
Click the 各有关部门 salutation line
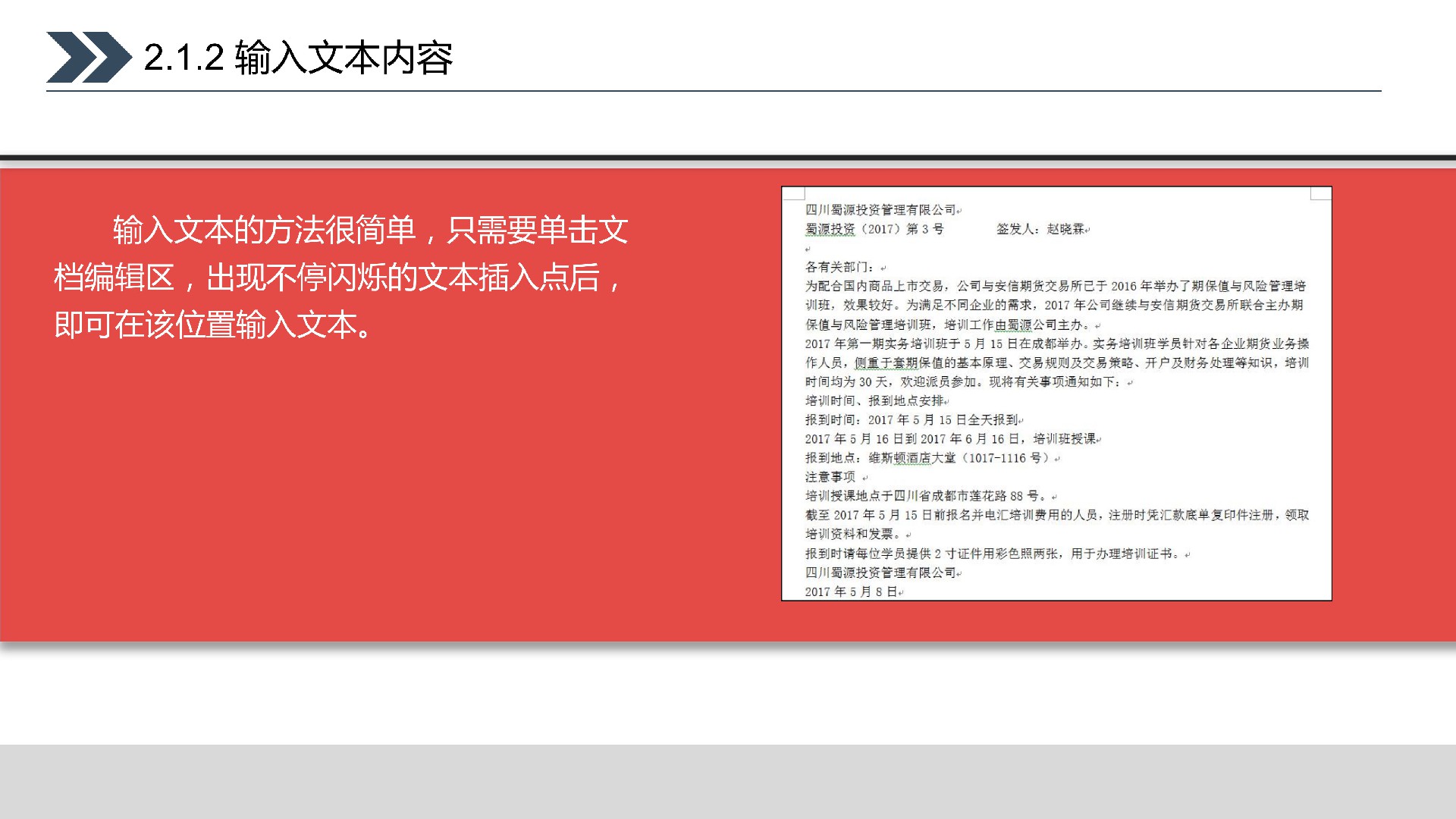tap(840, 267)
